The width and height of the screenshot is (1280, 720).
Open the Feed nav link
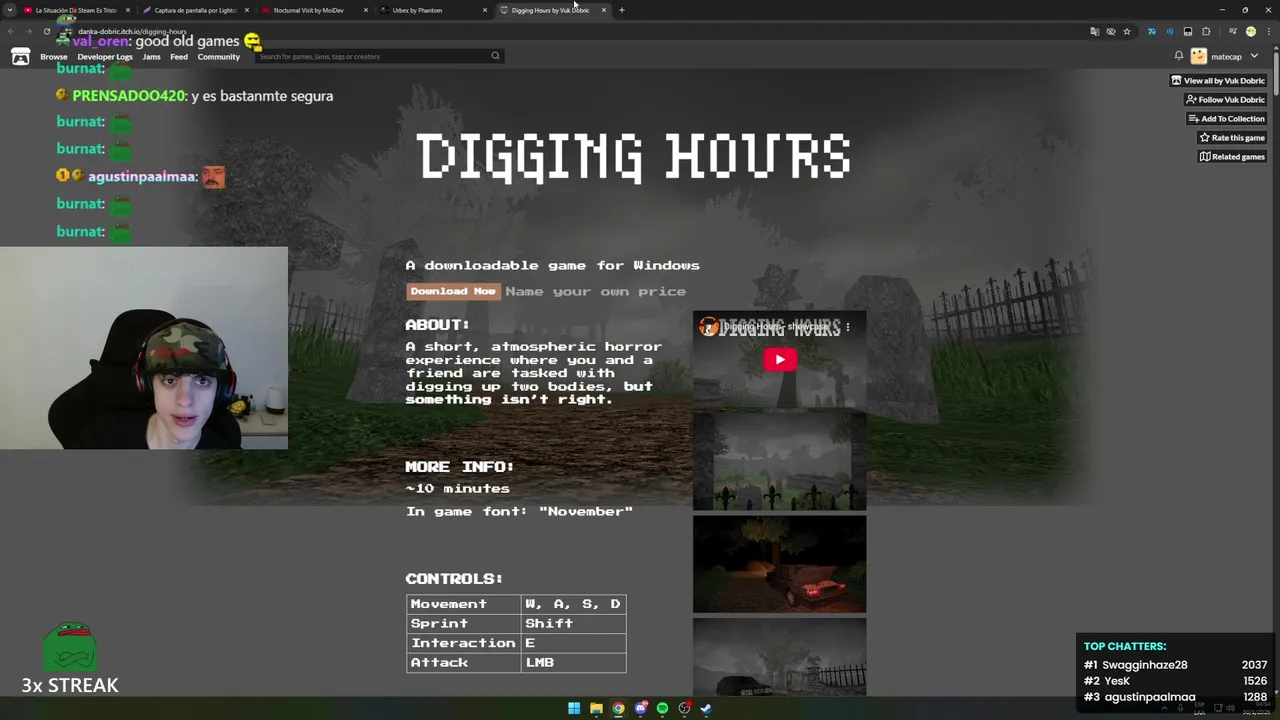(x=179, y=57)
